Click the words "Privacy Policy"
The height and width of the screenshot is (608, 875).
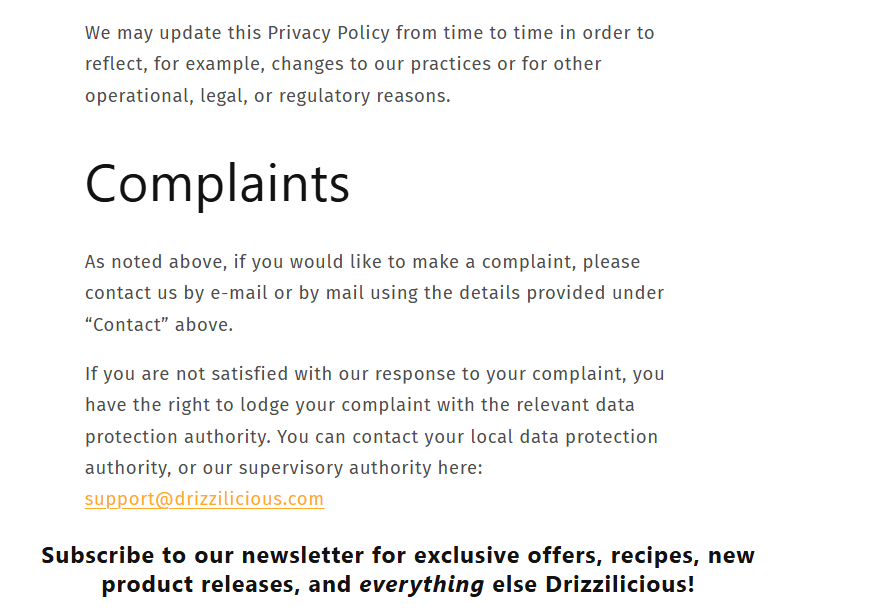328,33
